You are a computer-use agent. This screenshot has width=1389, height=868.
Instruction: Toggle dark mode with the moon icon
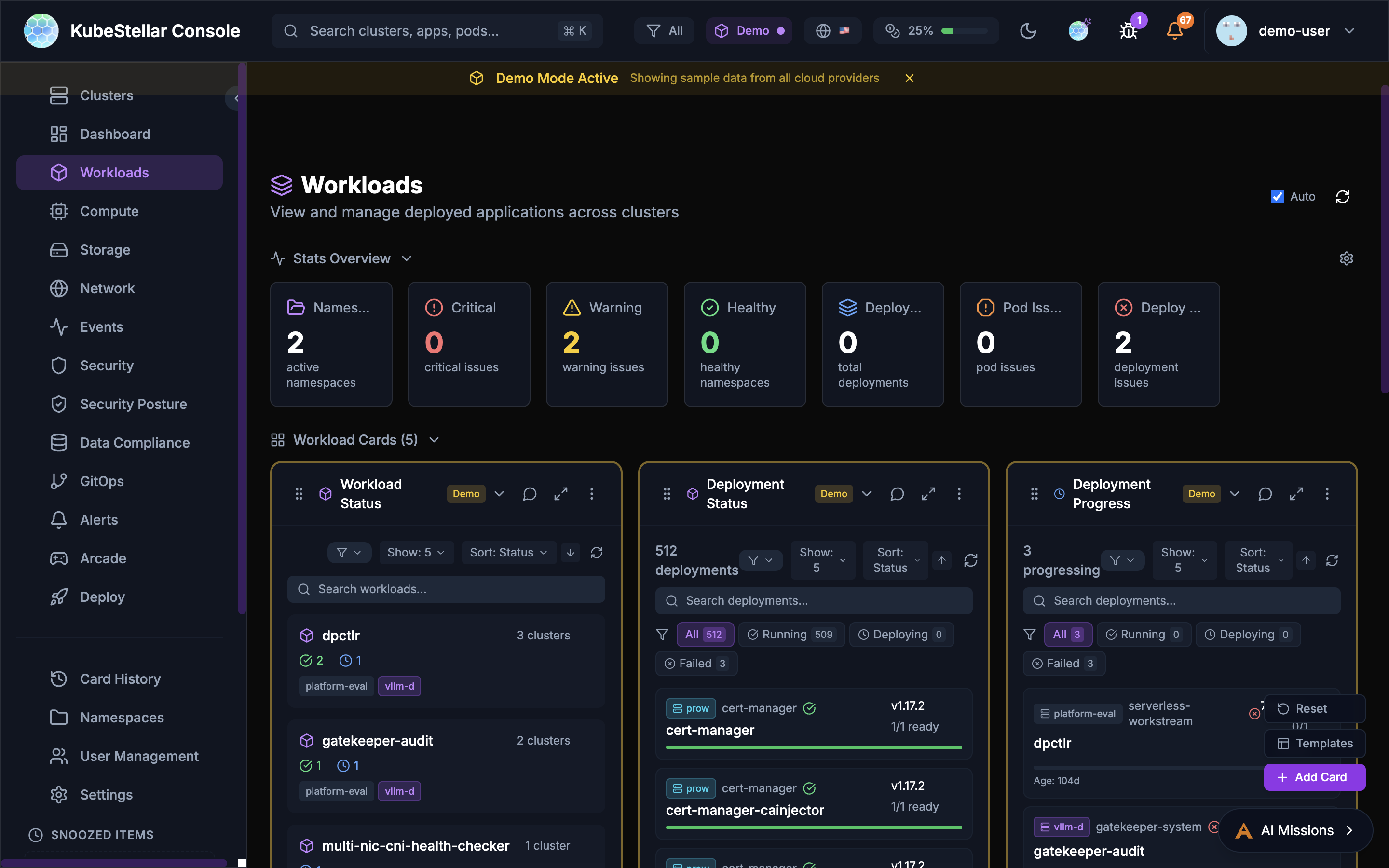pos(1027,30)
